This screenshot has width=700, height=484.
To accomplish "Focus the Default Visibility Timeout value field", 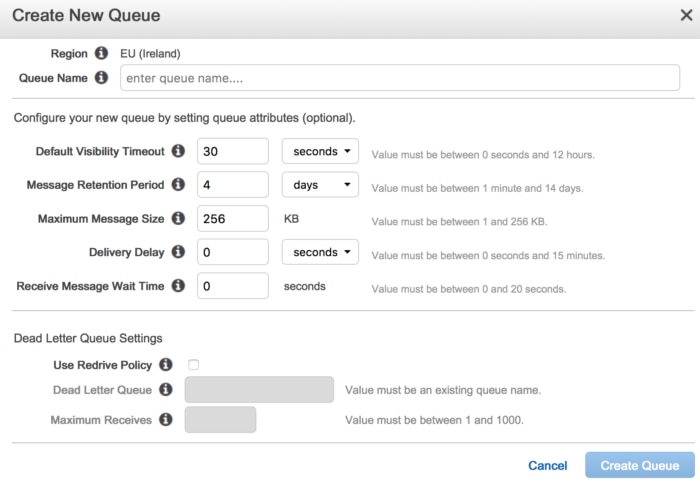I will pos(233,151).
